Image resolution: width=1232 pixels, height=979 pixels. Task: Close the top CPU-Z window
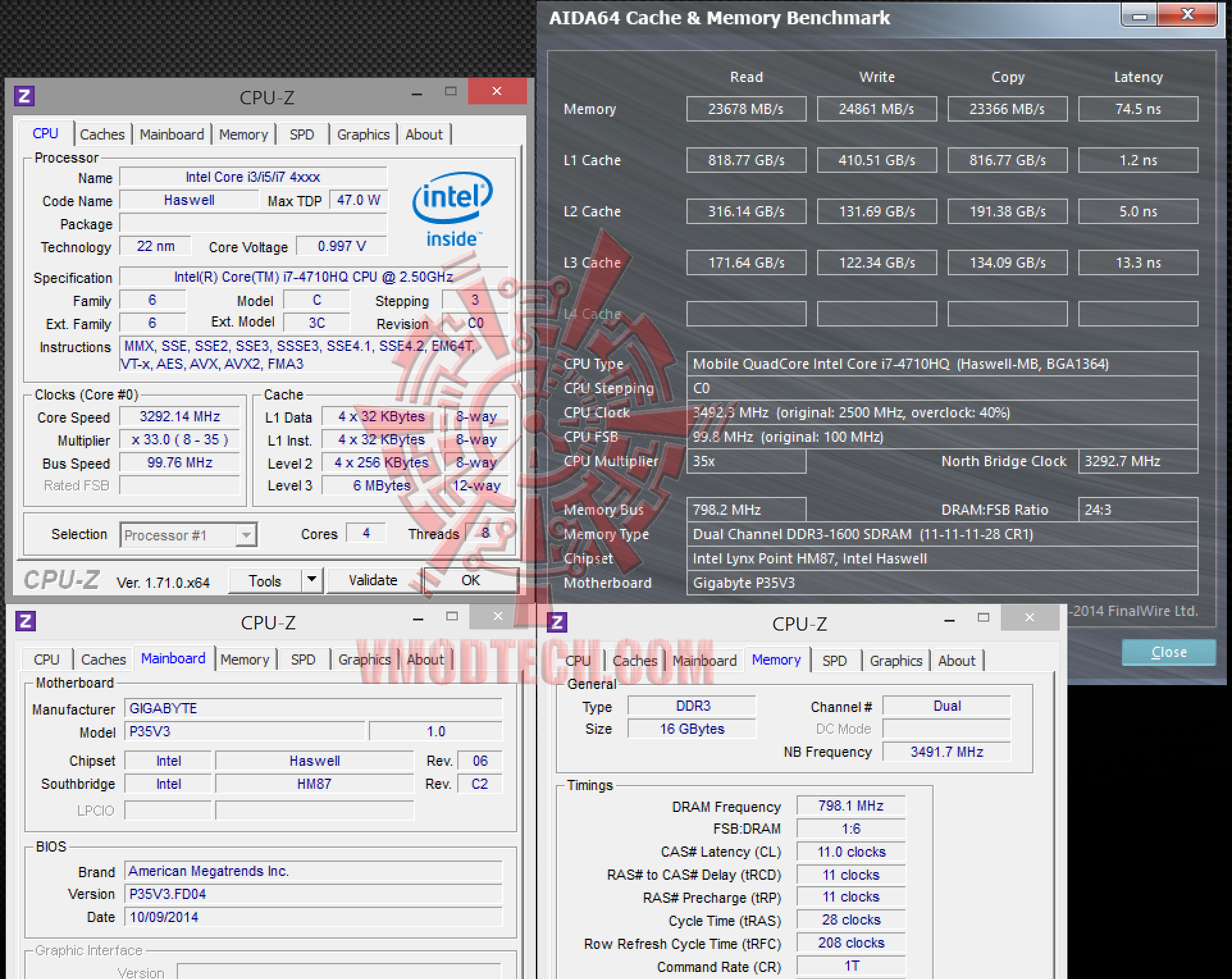[497, 92]
